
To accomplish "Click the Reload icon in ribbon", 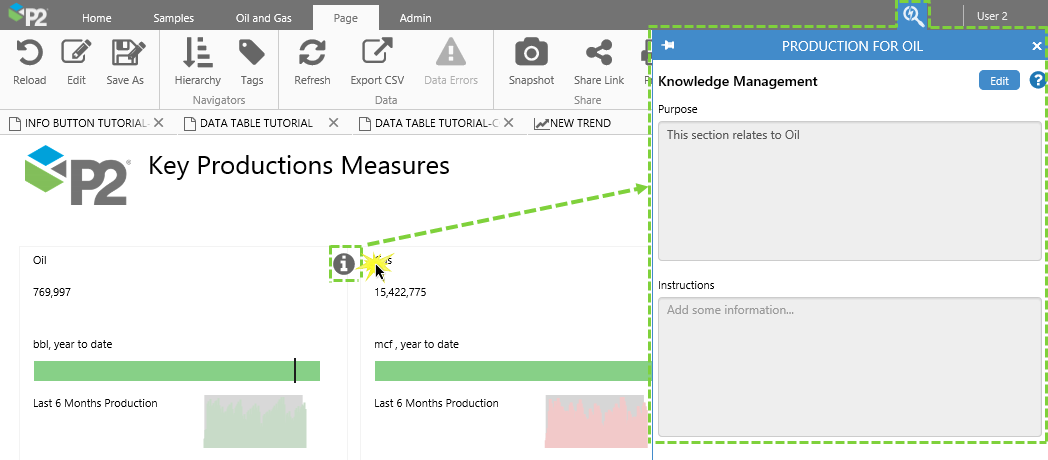I will [30, 54].
